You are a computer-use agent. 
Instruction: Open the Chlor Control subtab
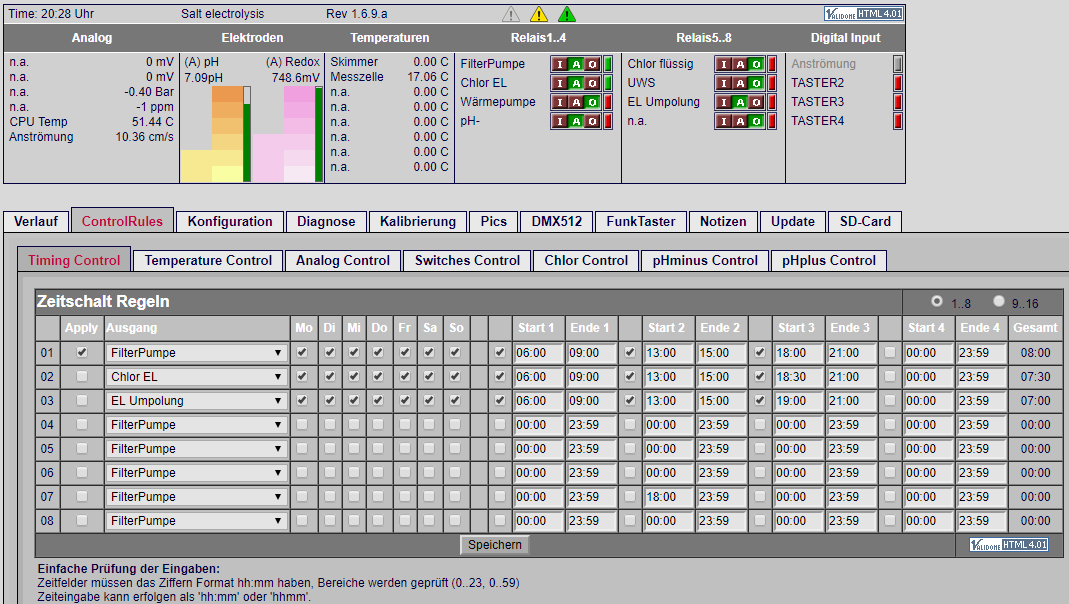(x=586, y=260)
